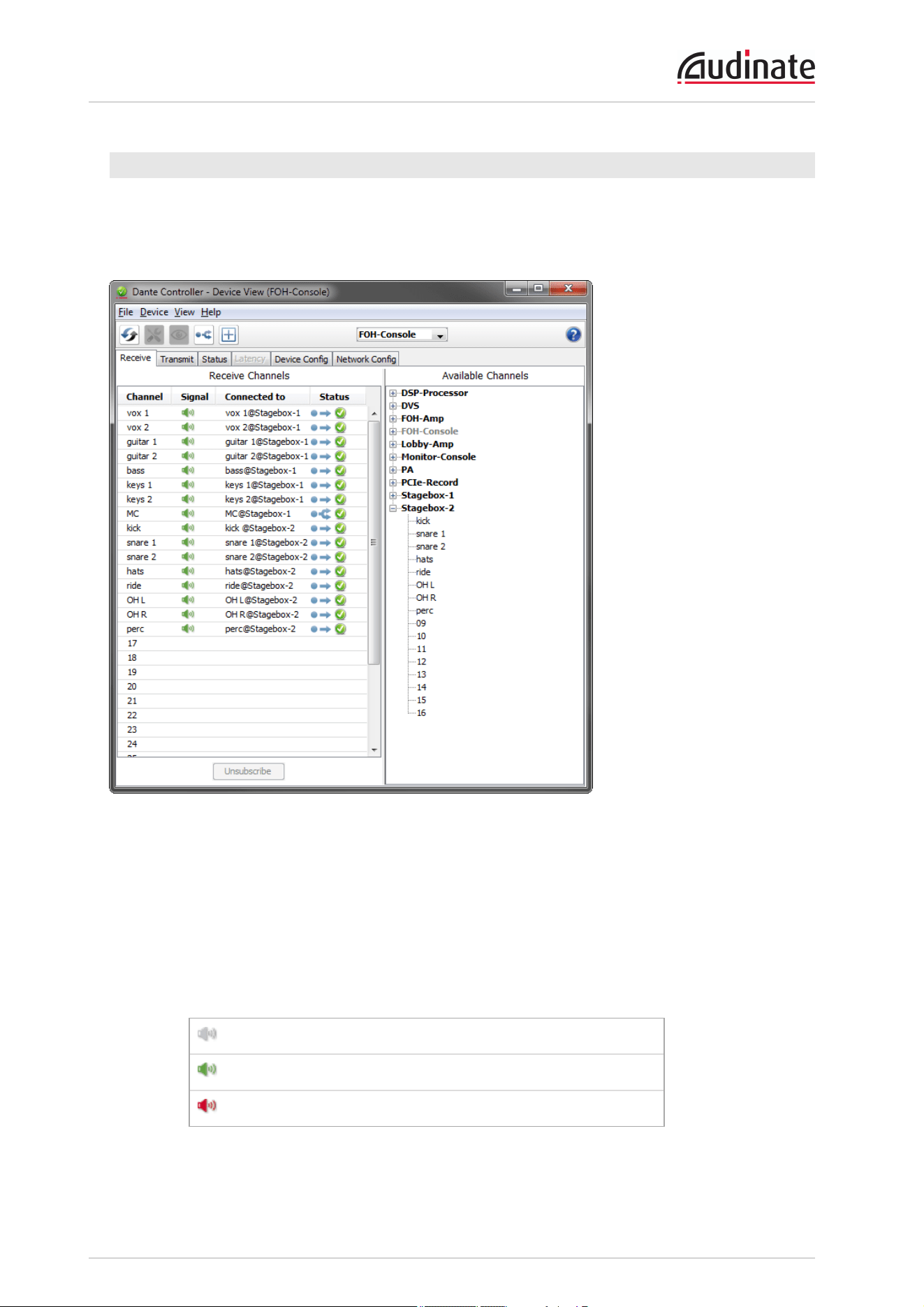924x1307 pixels.
Task: Open the Device menu
Action: click(154, 312)
